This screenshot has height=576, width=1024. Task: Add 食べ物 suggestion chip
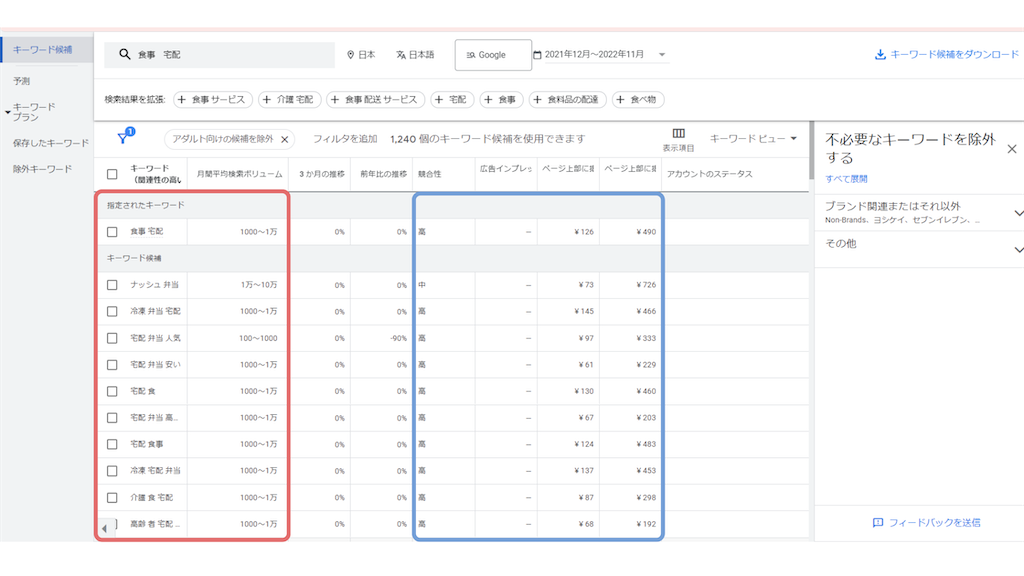pos(638,99)
